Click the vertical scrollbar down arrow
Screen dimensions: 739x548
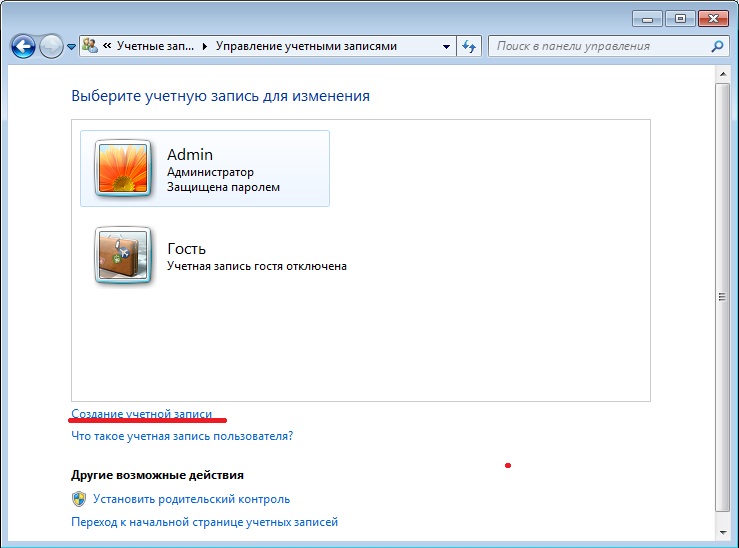(x=721, y=535)
